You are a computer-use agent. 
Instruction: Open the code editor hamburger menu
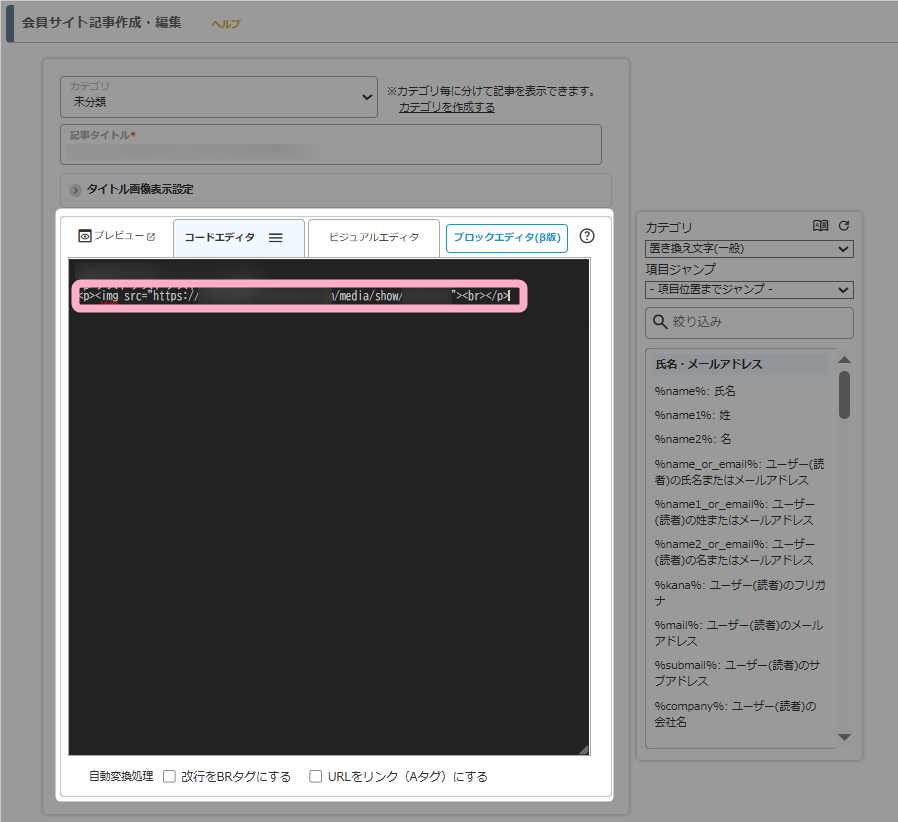(x=276, y=238)
